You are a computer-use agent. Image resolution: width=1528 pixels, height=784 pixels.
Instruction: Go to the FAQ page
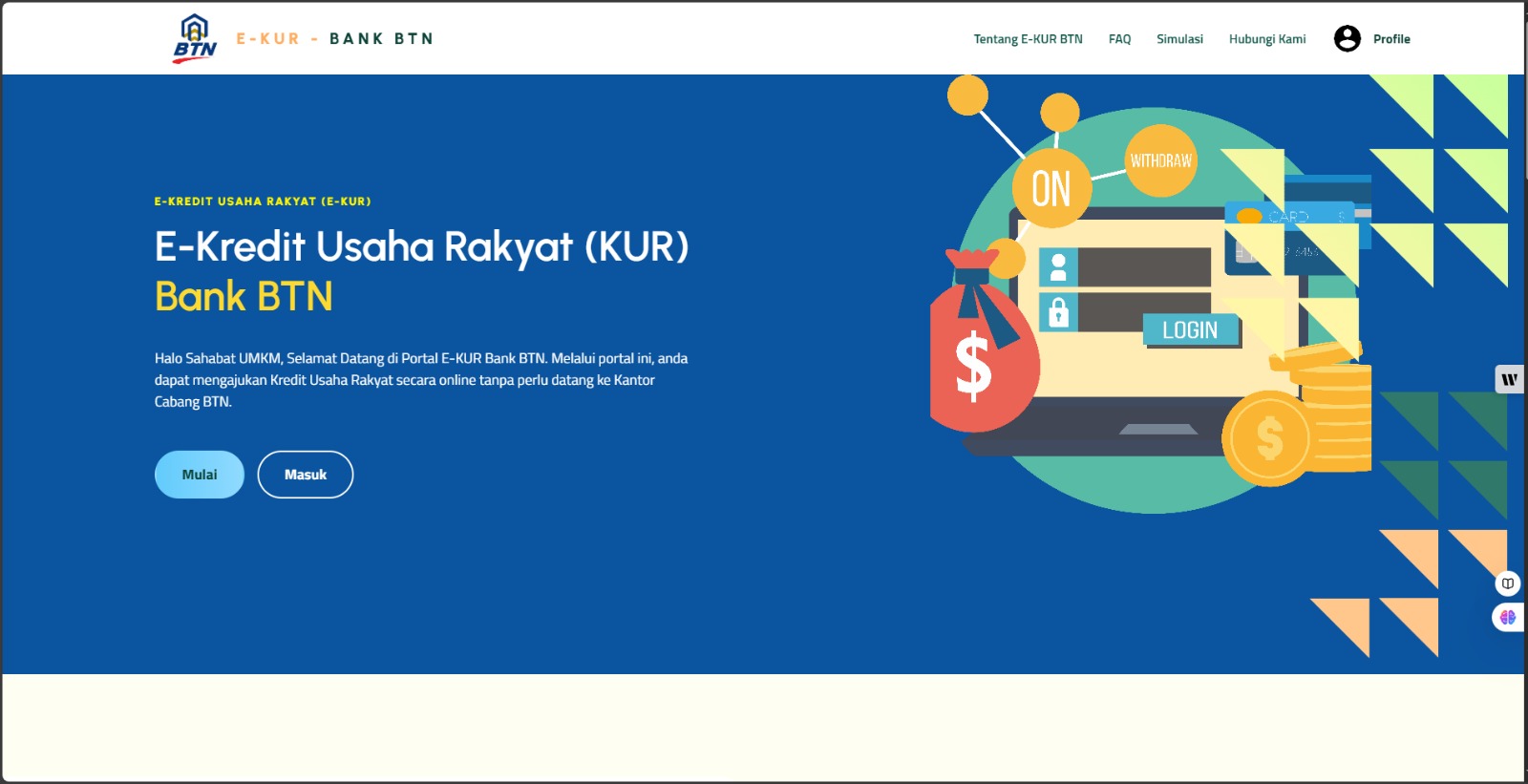[1119, 39]
